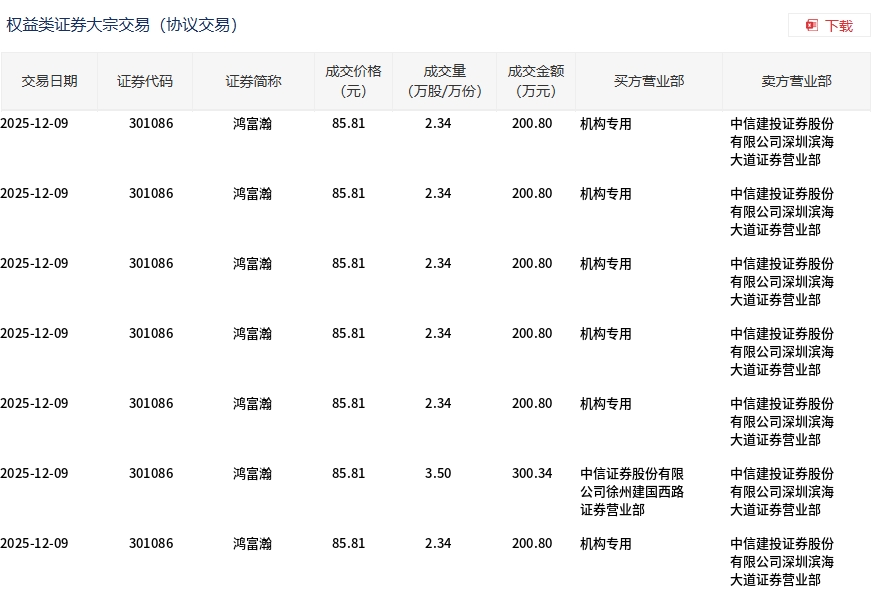Click the 下载 download button
This screenshot has height=602, width=872.
pos(829,26)
